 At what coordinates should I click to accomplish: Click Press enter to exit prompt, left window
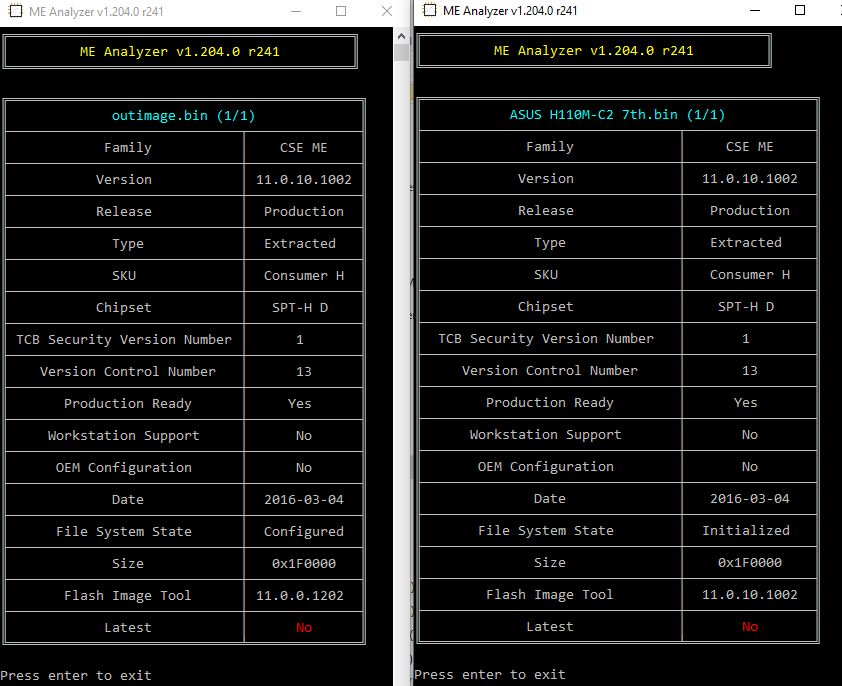pyautogui.click(x=76, y=675)
